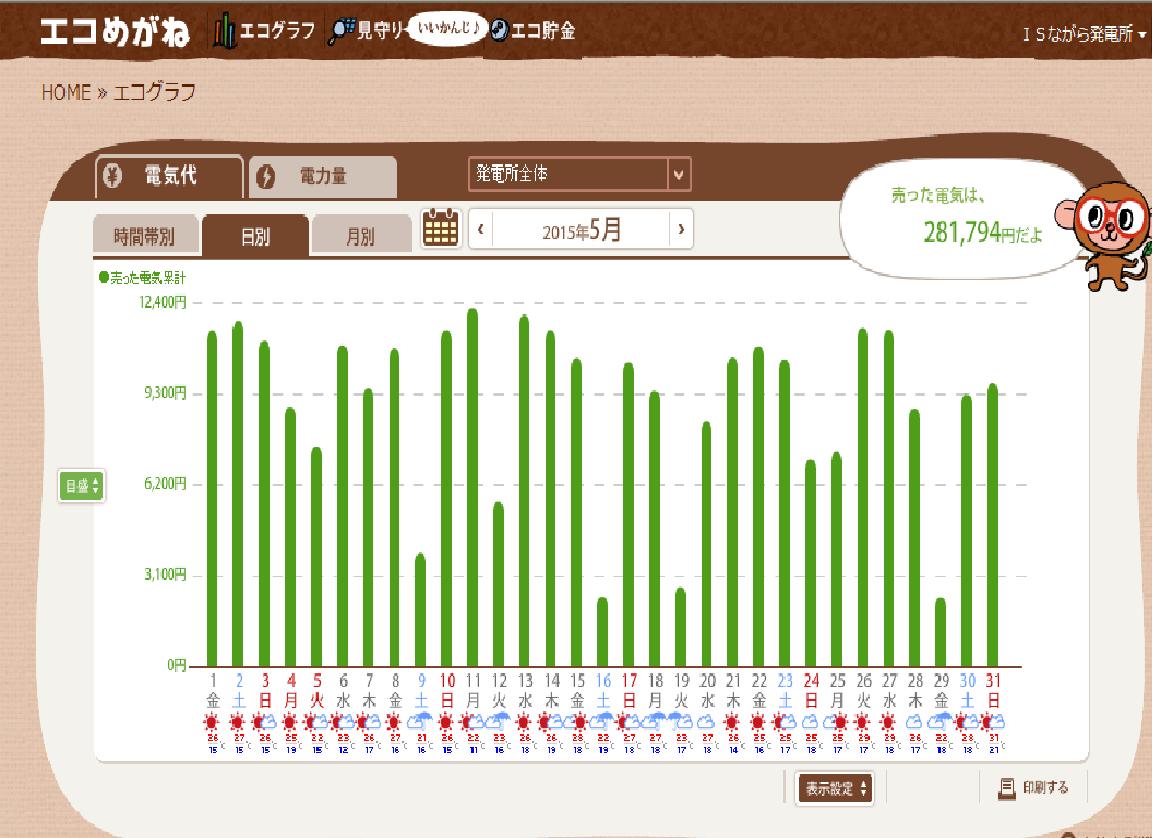Expand the ISながら発電所 account menu
The width and height of the screenshot is (1152, 838).
(x=1083, y=34)
